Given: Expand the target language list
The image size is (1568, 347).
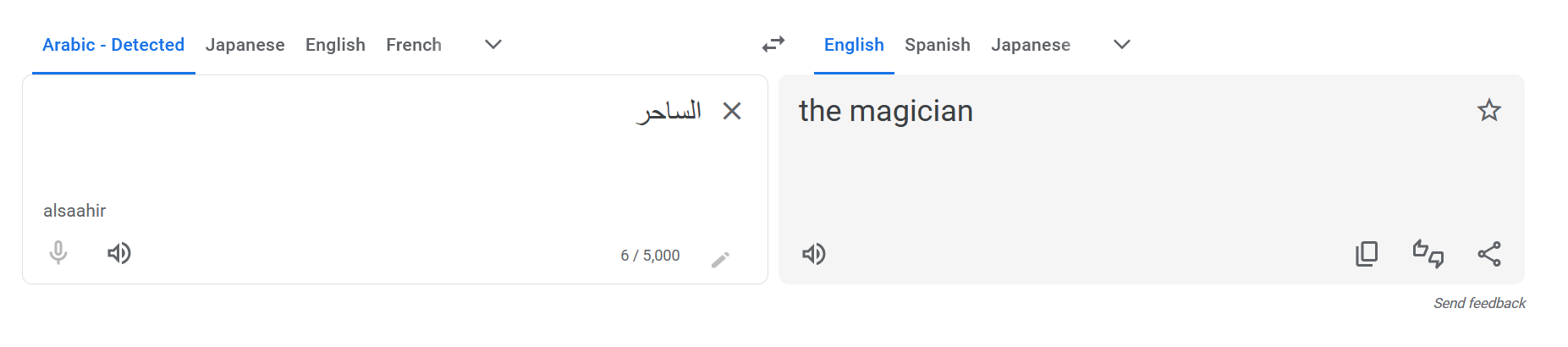Looking at the screenshot, I should tap(1122, 44).
